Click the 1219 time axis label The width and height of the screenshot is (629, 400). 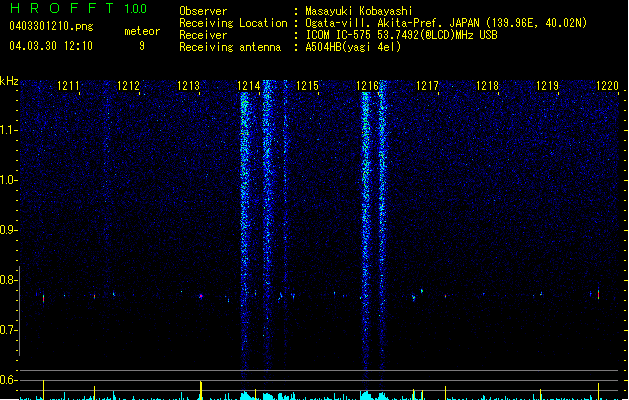547,86
